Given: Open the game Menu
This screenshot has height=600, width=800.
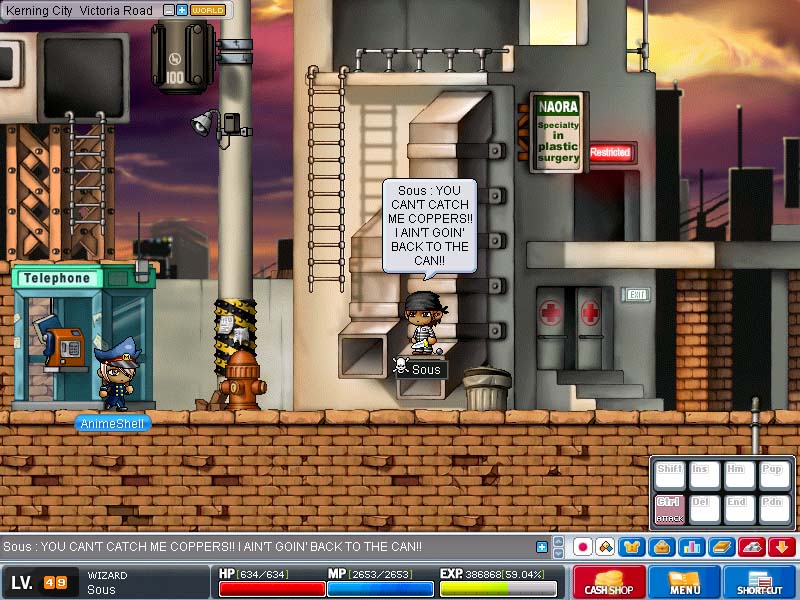Looking at the screenshot, I should click(684, 582).
